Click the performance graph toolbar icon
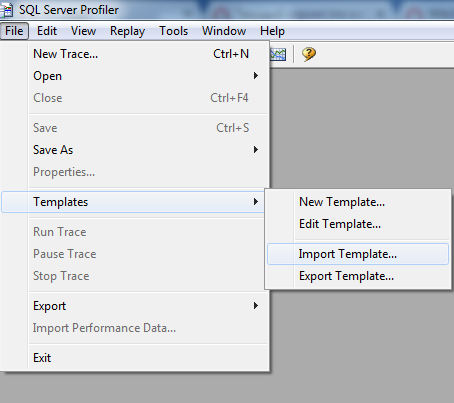 pos(278,54)
